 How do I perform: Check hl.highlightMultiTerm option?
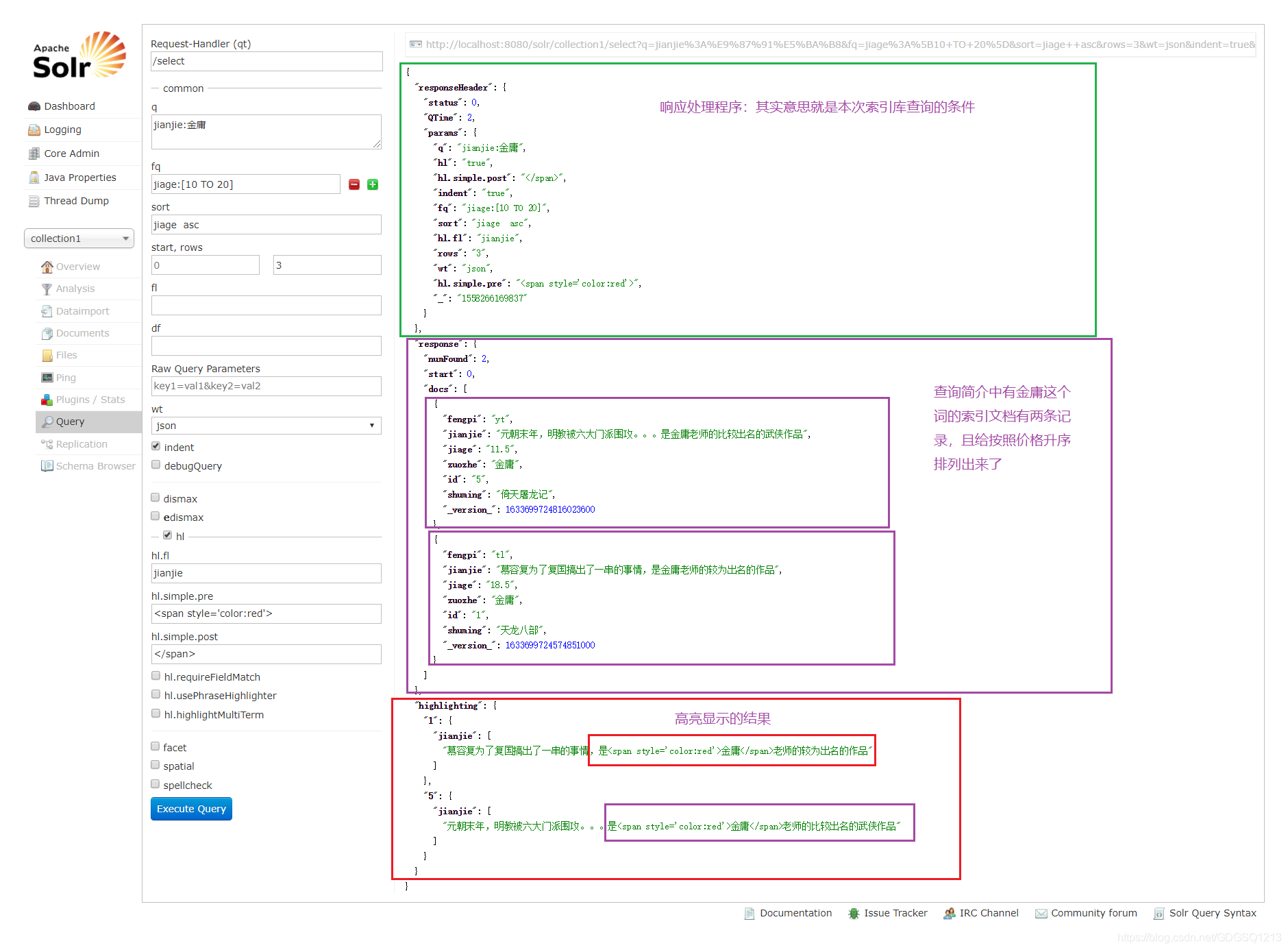tap(156, 714)
